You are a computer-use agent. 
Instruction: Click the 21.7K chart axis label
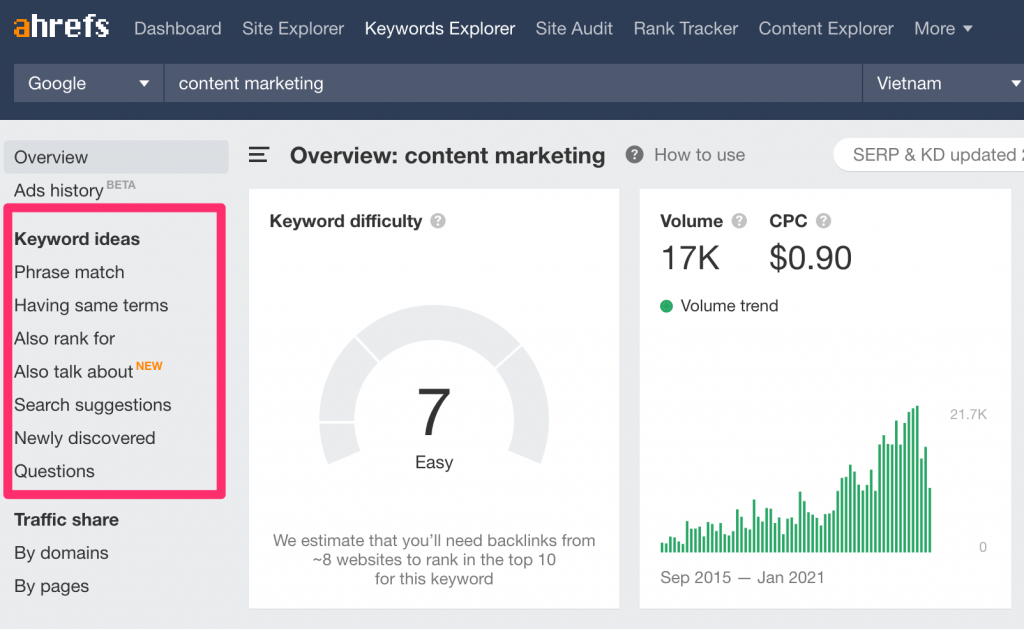click(x=968, y=414)
